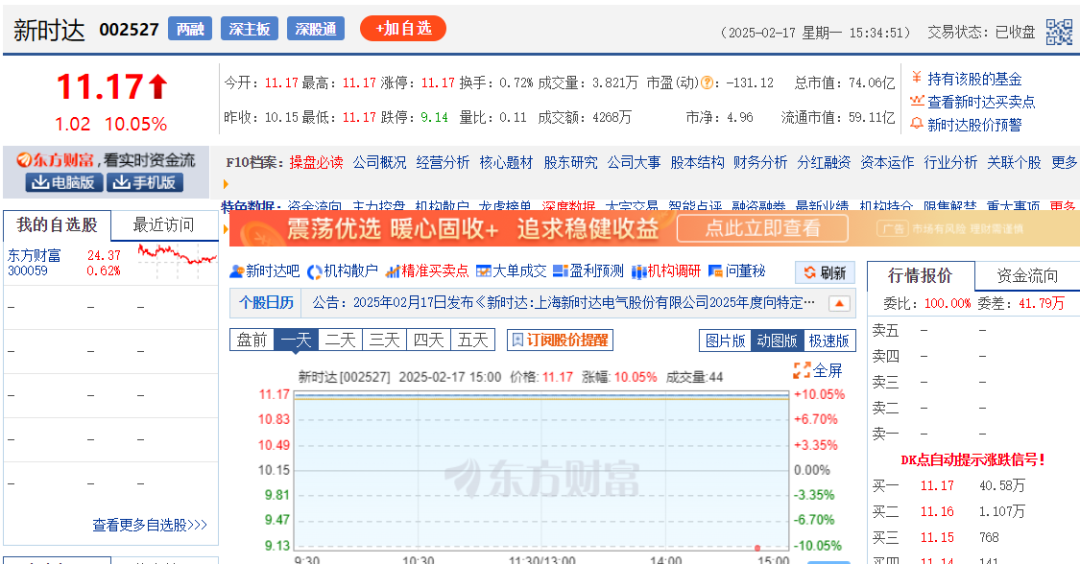The image size is (1080, 564).
Task: Select the 二天 time range
Action: (340, 340)
